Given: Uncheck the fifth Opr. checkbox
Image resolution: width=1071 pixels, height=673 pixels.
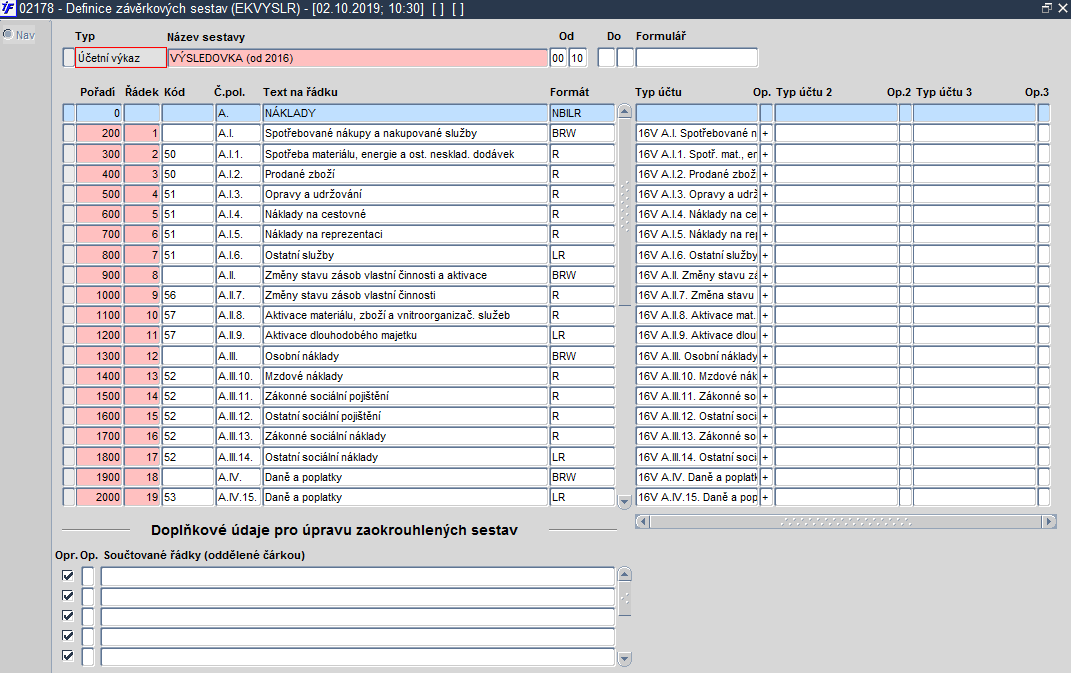Looking at the screenshot, I should (x=68, y=656).
